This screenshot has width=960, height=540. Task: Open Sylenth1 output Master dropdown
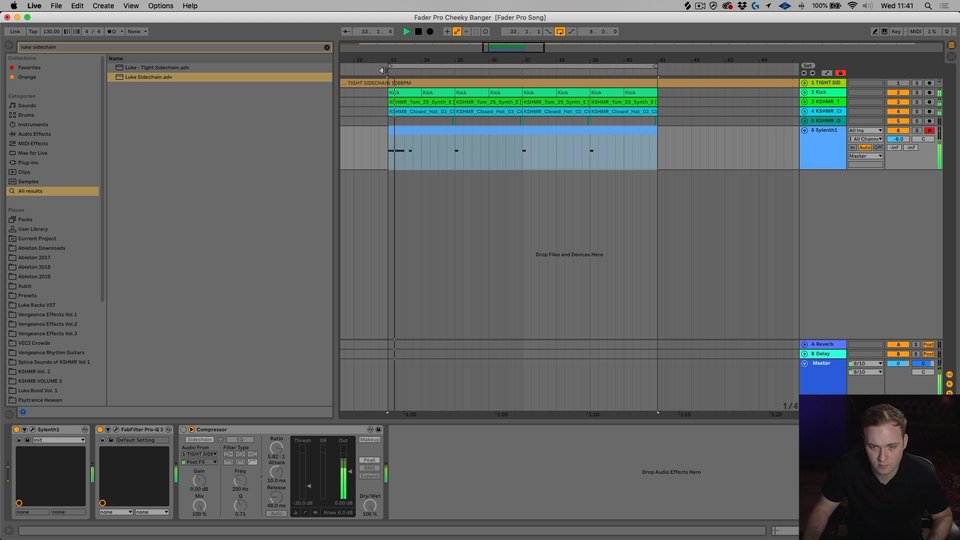pos(865,156)
